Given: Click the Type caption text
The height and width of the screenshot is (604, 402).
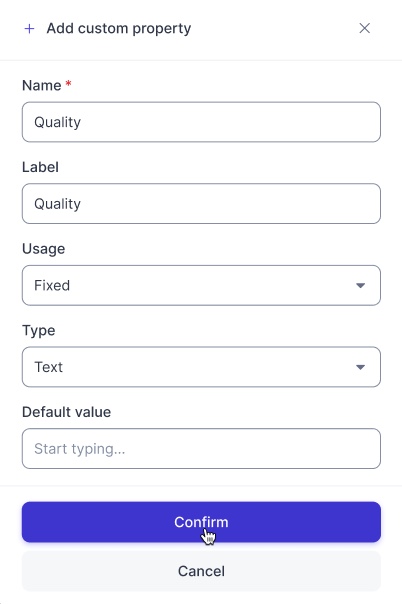Looking at the screenshot, I should [39, 331].
